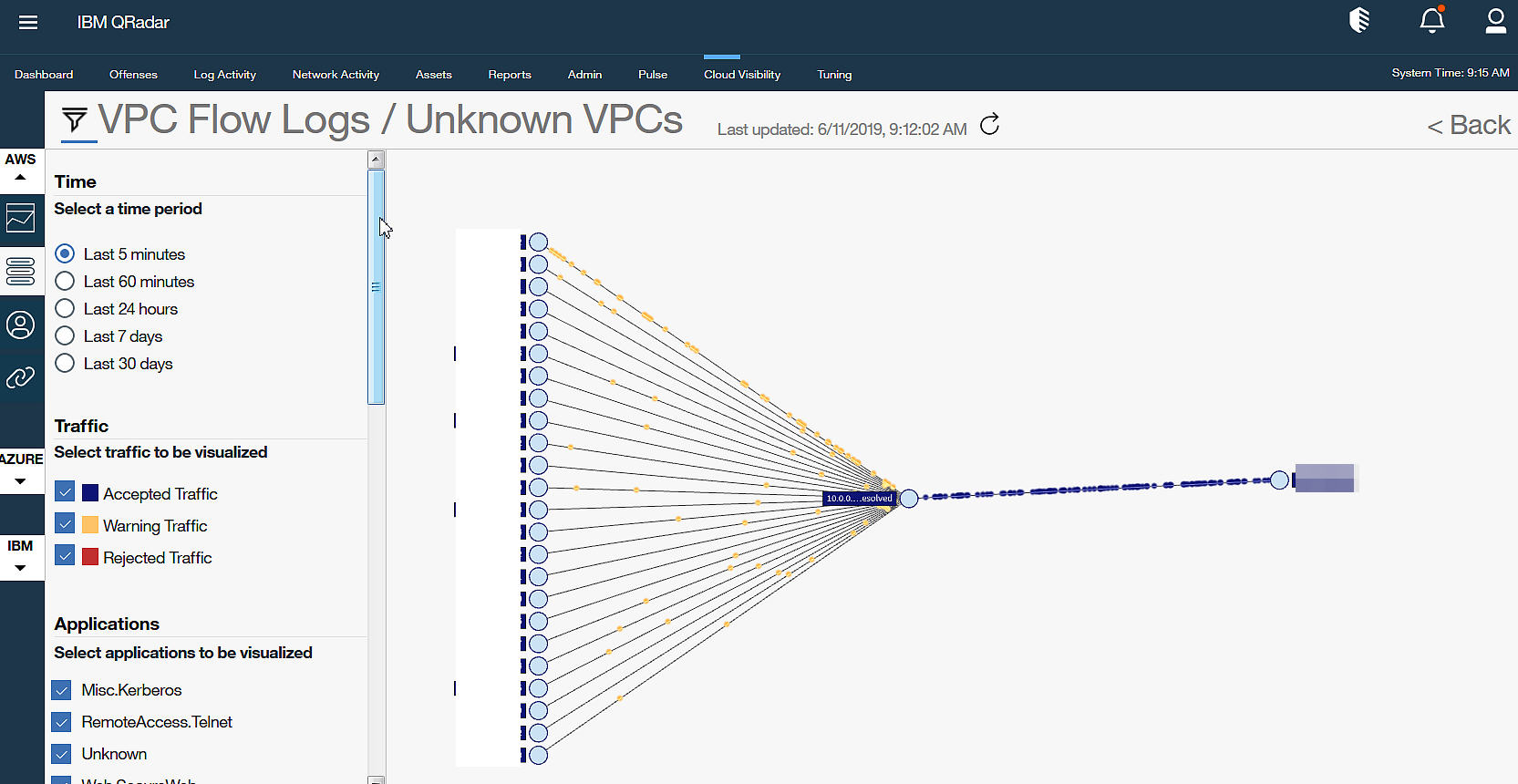
Task: Uncheck RemoteAccess.Telnet application
Action: point(62,722)
